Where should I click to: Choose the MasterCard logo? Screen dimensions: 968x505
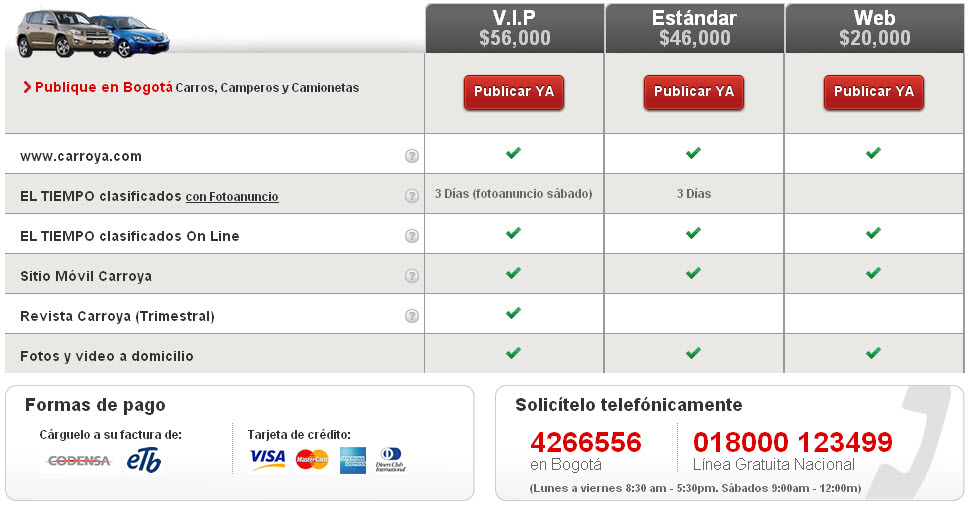pyautogui.click(x=312, y=459)
